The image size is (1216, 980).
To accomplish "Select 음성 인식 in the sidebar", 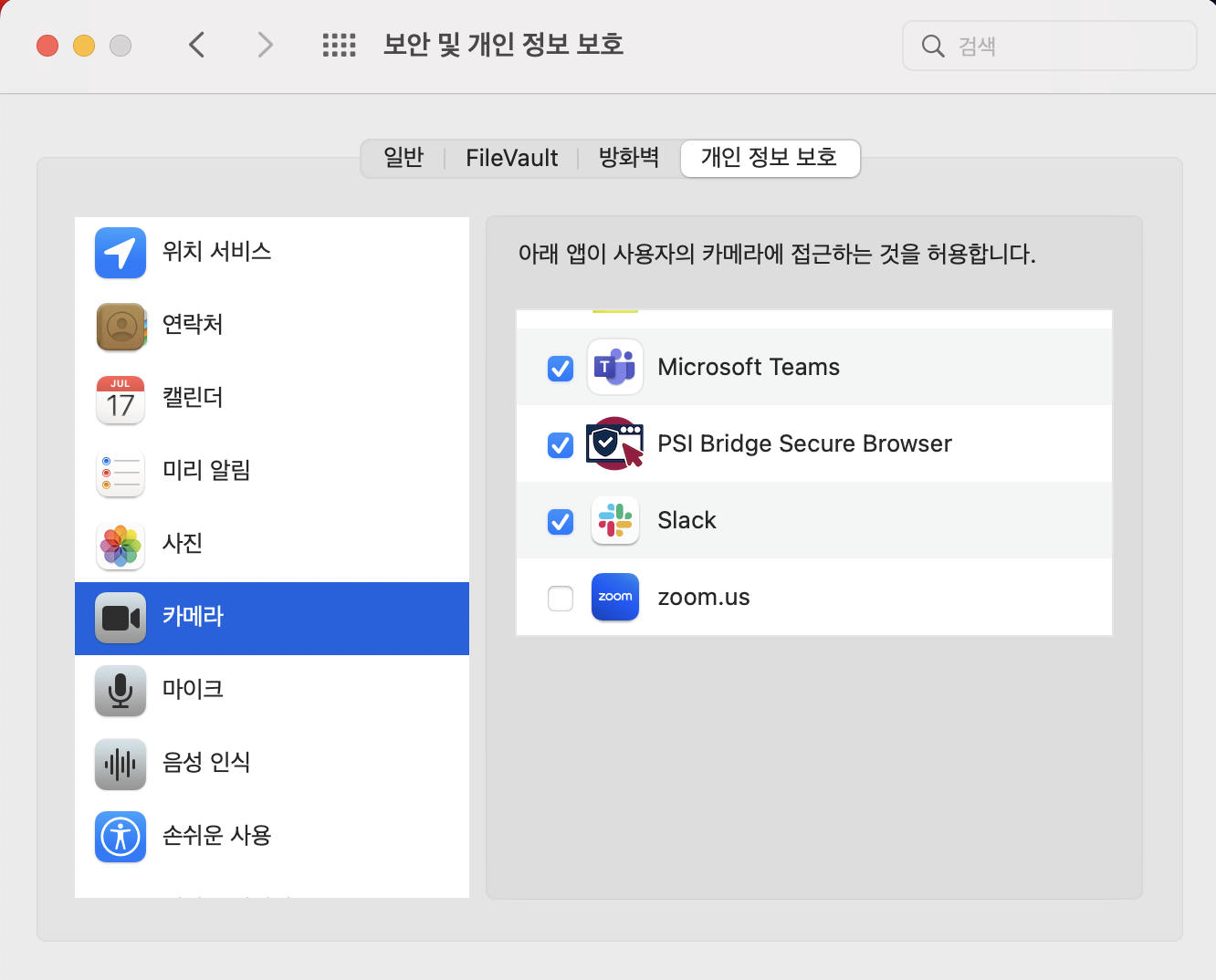I will 272,764.
